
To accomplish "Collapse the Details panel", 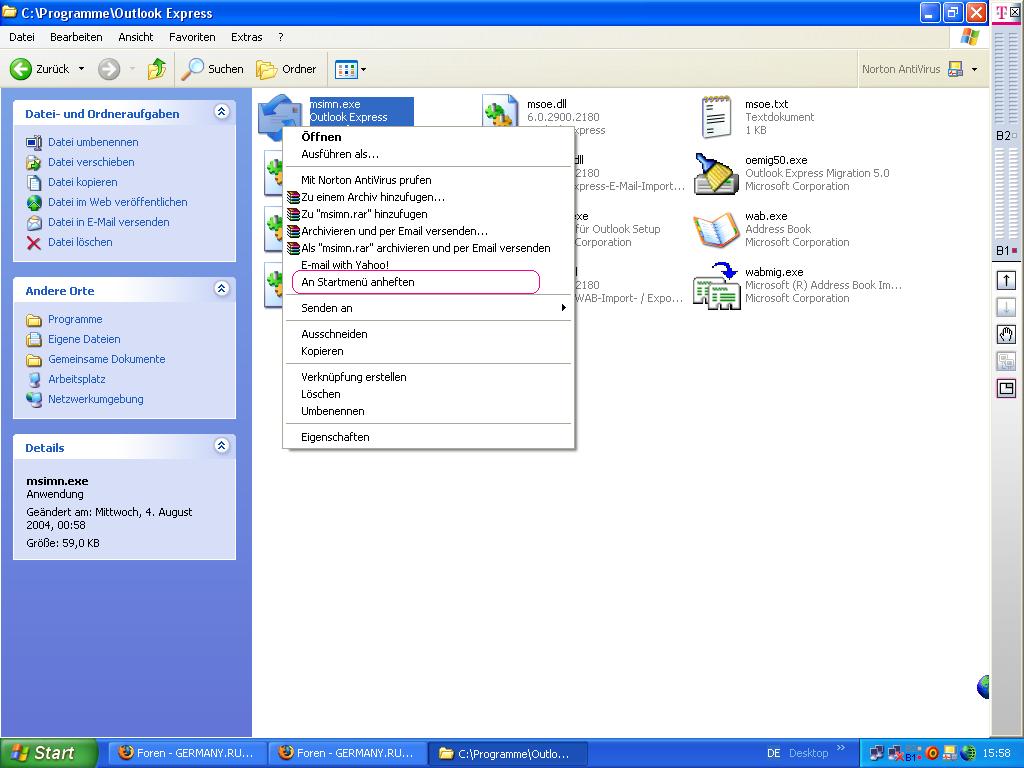I will click(221, 446).
